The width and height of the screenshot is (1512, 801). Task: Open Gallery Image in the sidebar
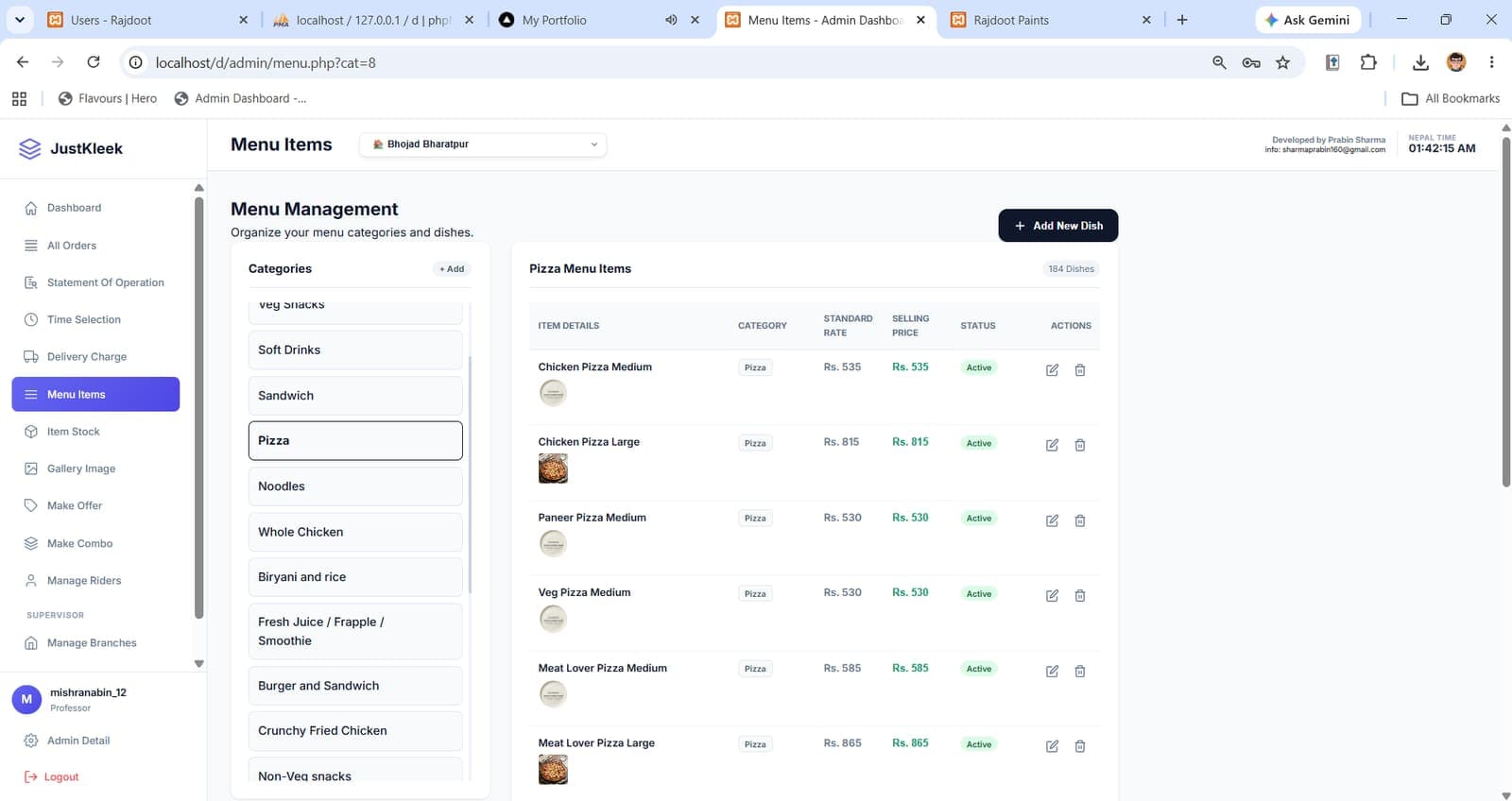tap(95, 469)
